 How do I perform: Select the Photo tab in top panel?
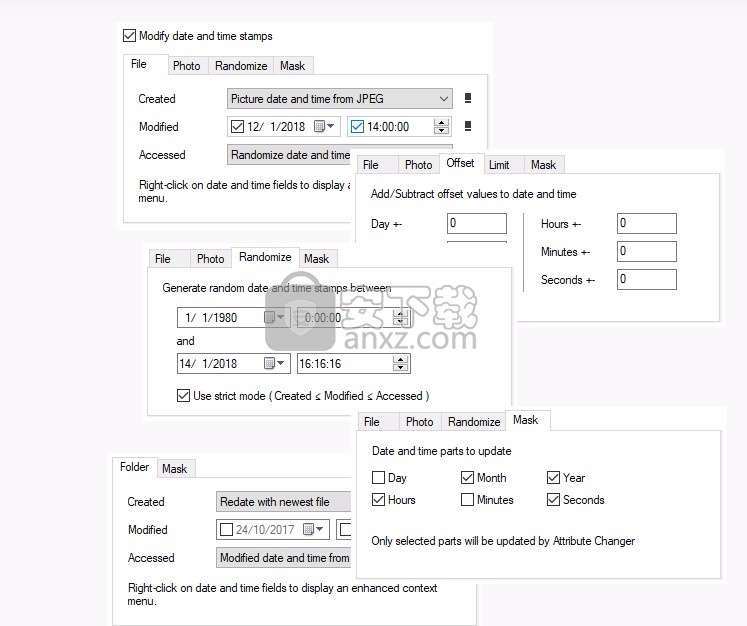tap(186, 66)
